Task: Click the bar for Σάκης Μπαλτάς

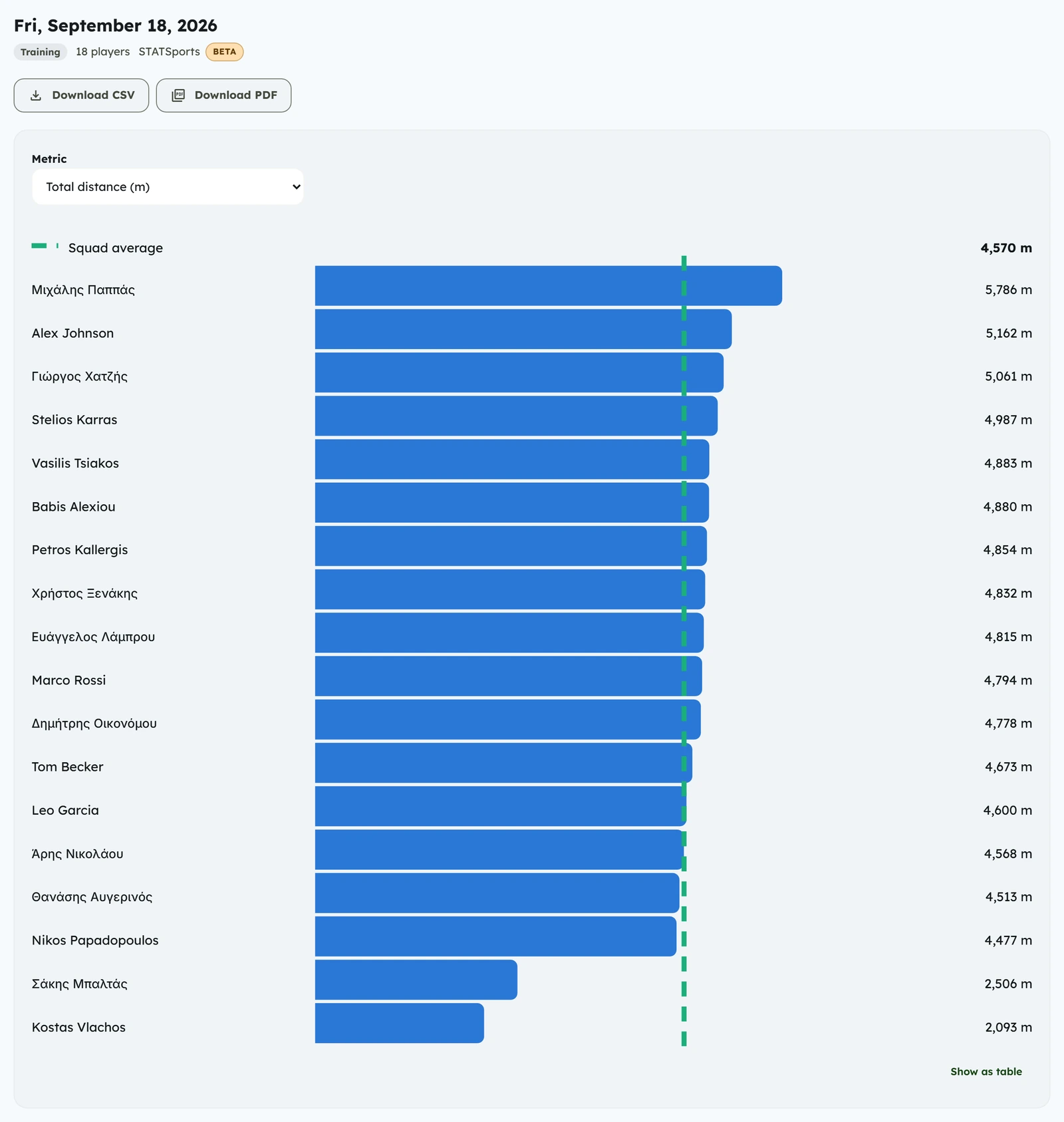Action: point(416,980)
